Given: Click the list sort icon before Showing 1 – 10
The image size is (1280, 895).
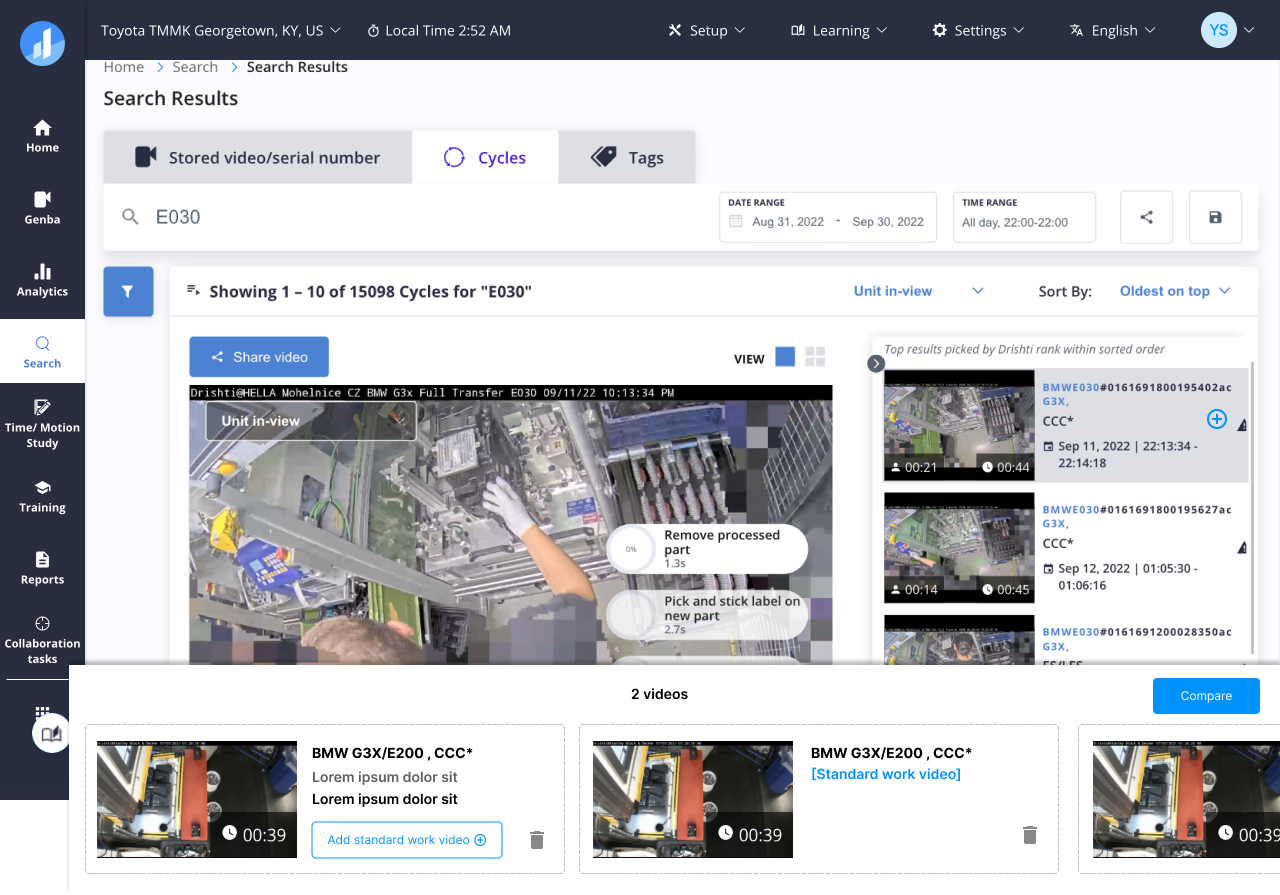Looking at the screenshot, I should coord(194,291).
